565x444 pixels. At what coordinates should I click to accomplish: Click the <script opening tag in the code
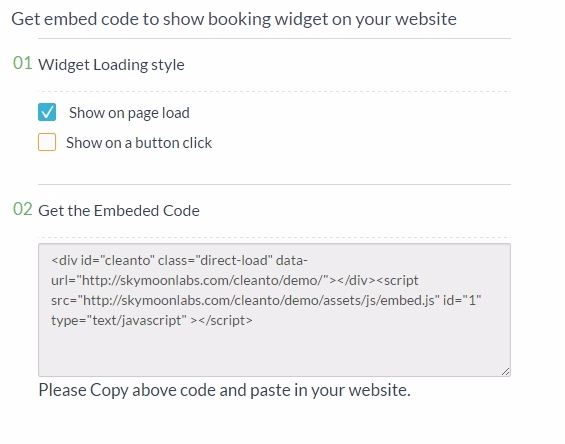[397, 280]
